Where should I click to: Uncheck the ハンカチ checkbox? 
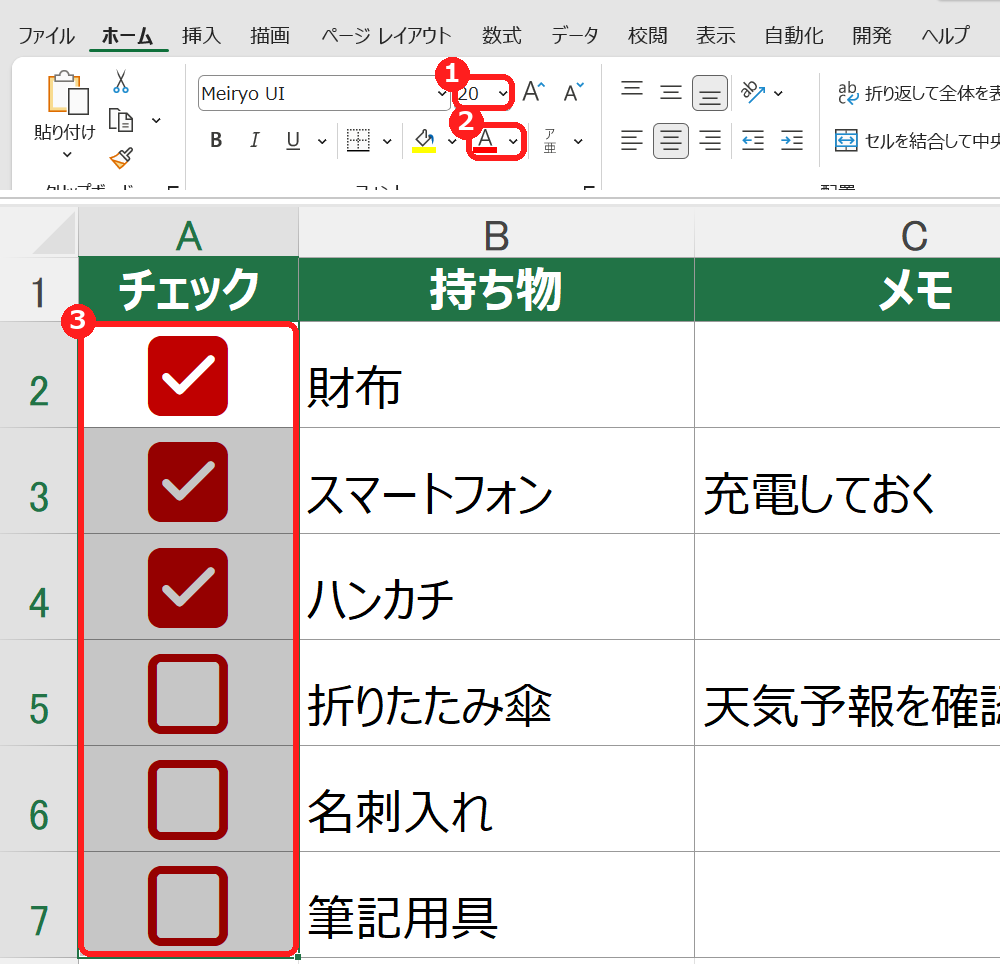(x=188, y=588)
